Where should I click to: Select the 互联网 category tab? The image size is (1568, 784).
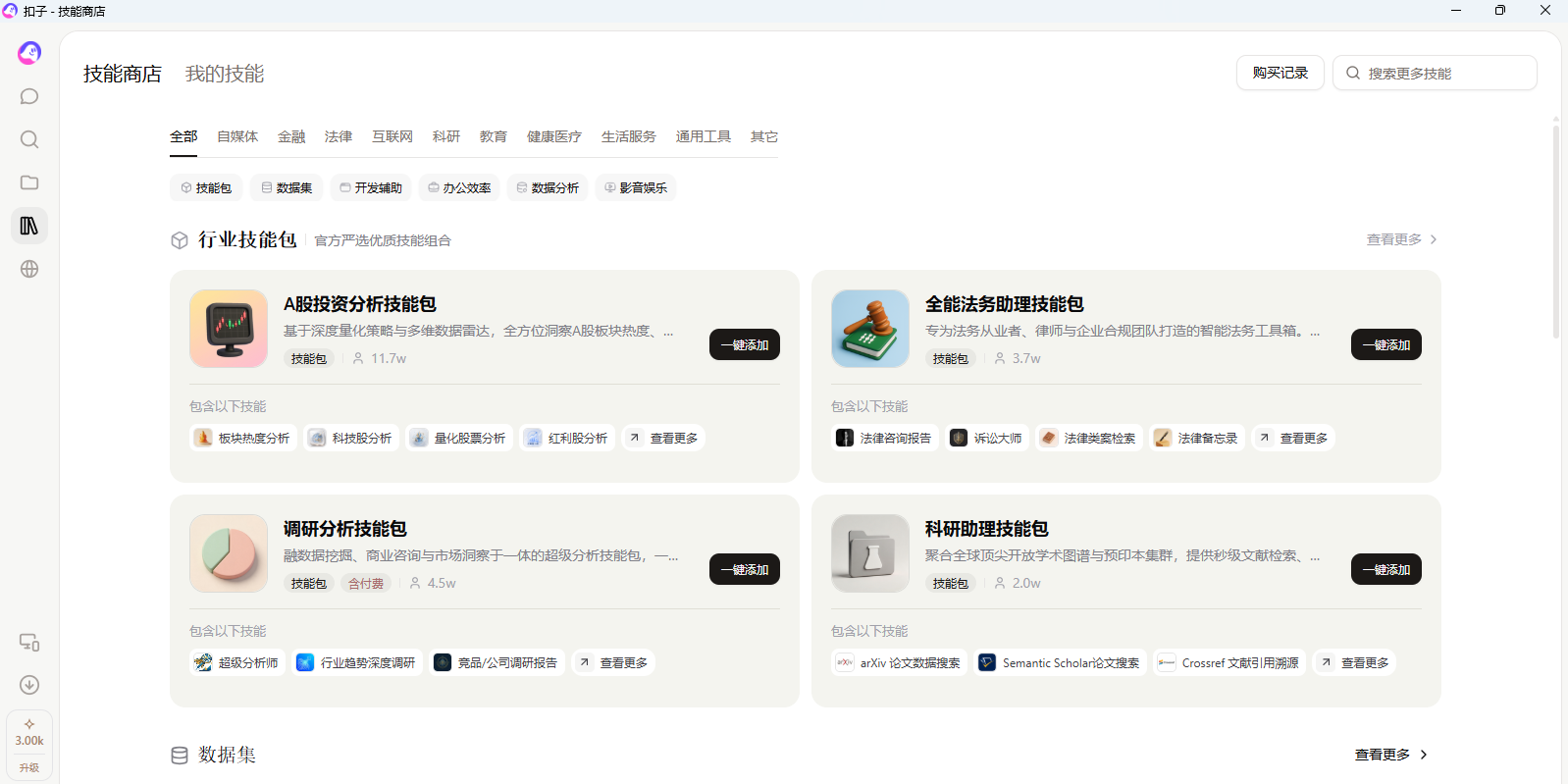coord(392,136)
